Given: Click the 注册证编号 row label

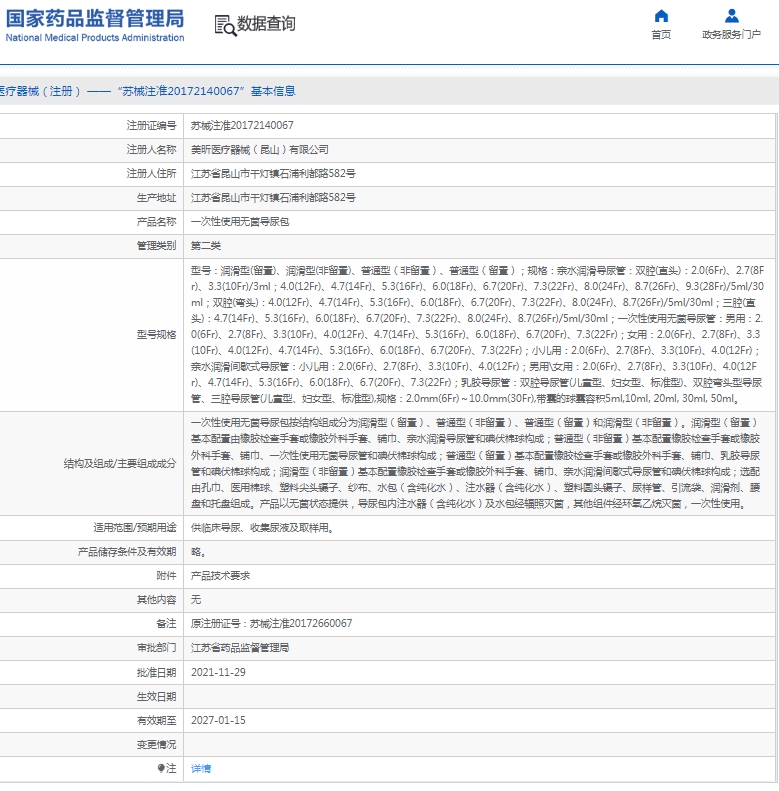Looking at the screenshot, I should tap(151, 125).
